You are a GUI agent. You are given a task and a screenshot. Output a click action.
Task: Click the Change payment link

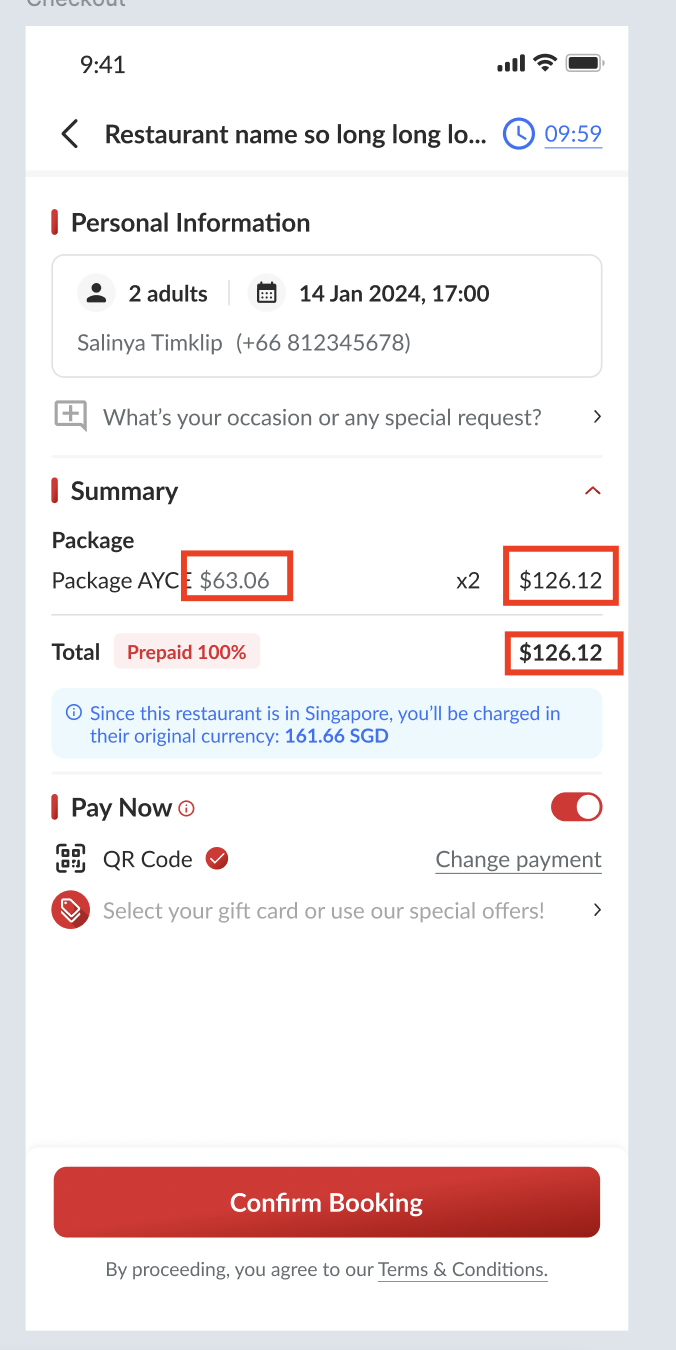(518, 860)
